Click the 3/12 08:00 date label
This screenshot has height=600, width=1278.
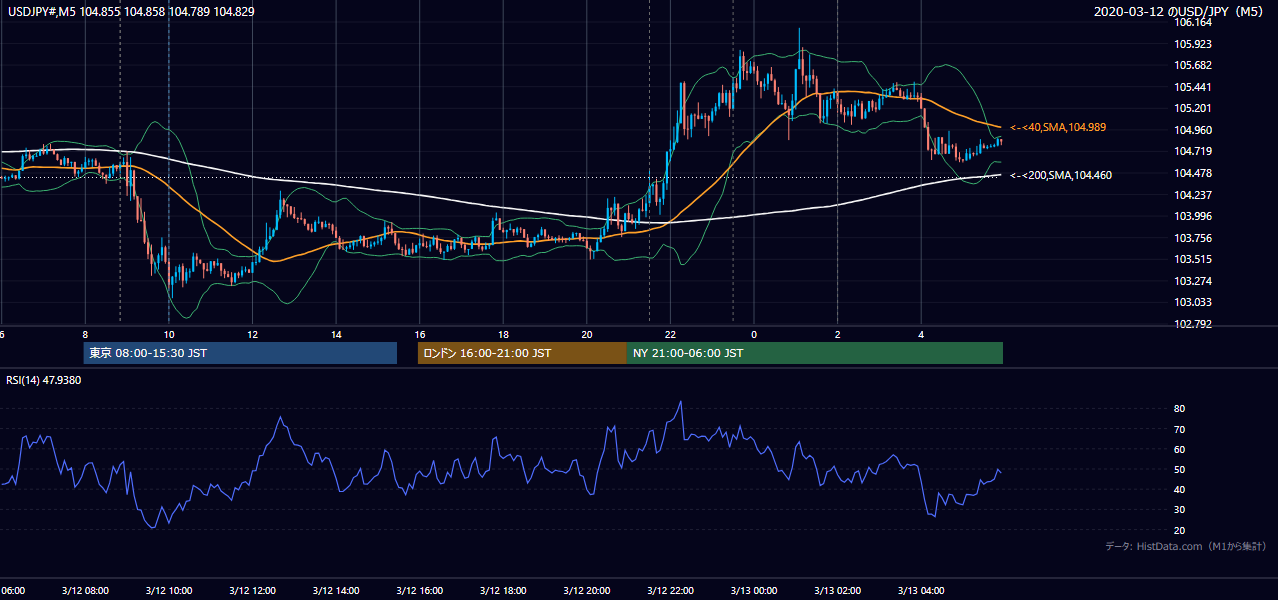[x=84, y=590]
